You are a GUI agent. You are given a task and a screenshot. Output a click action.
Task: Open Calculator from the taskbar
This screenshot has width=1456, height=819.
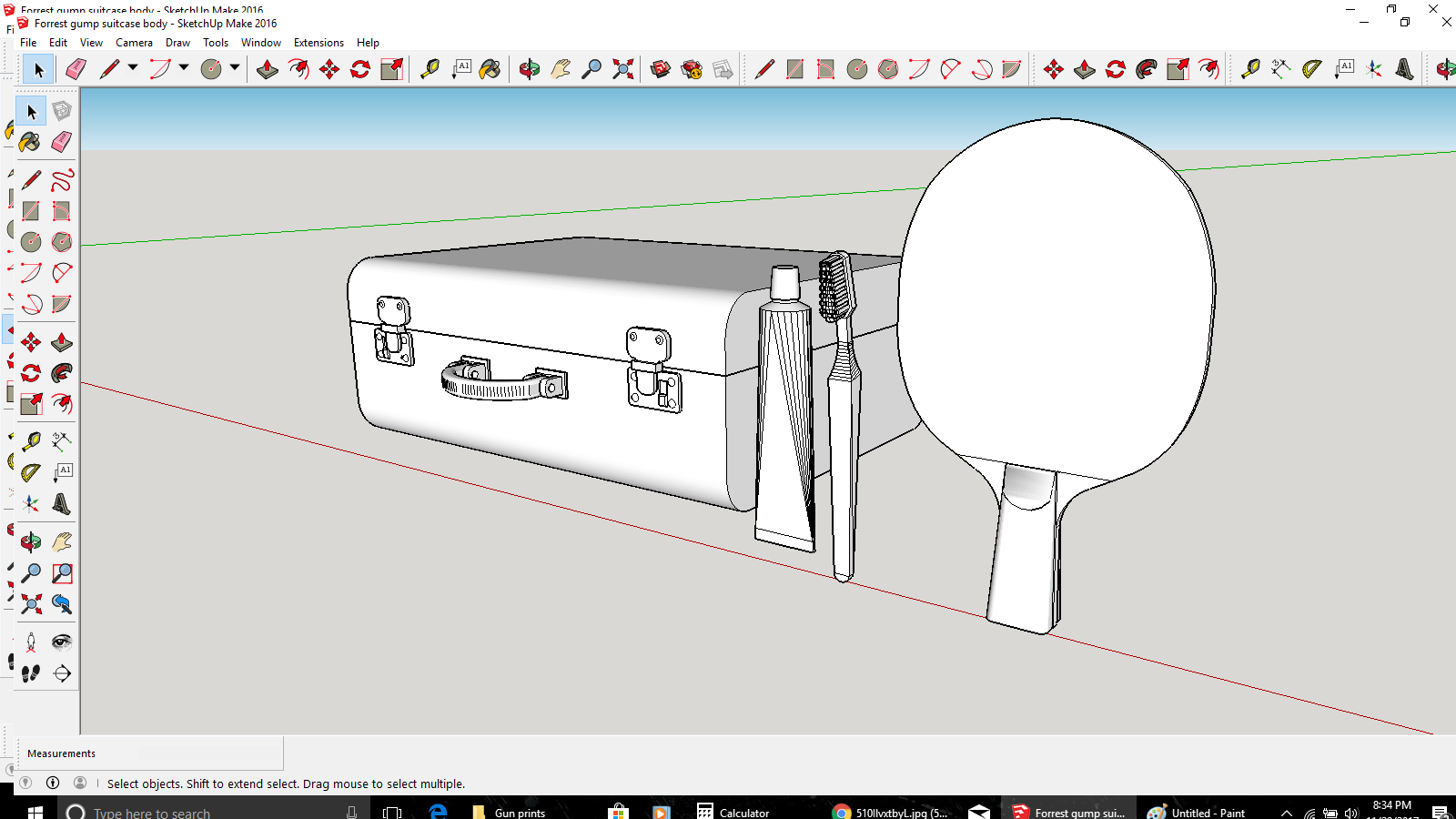pyautogui.click(x=733, y=813)
